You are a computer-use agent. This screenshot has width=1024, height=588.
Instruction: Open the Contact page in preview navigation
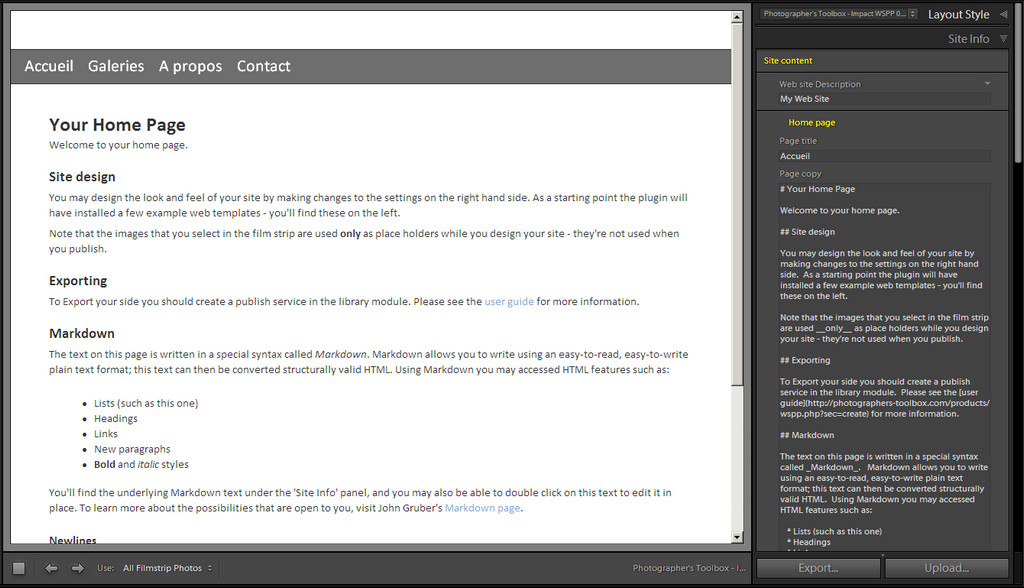[264, 66]
